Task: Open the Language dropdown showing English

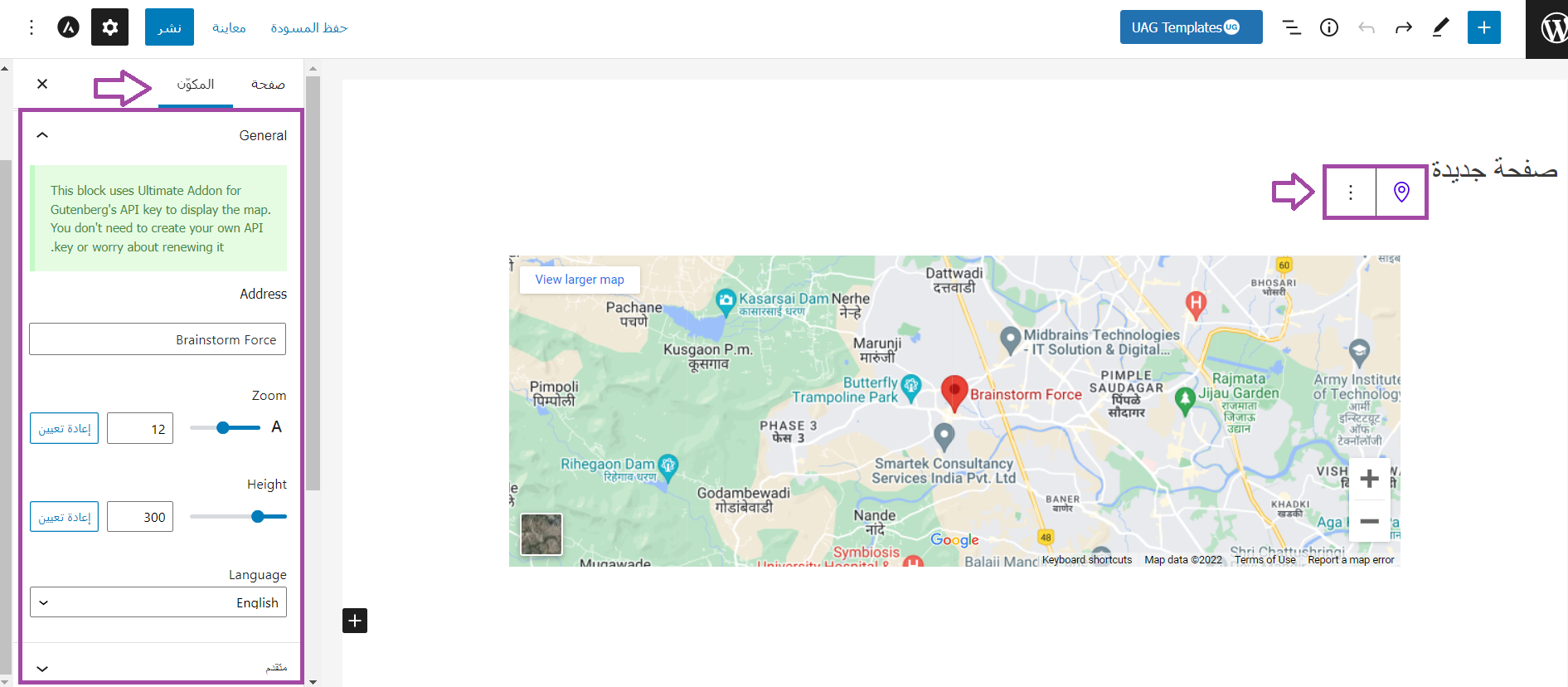Action: coord(158,602)
